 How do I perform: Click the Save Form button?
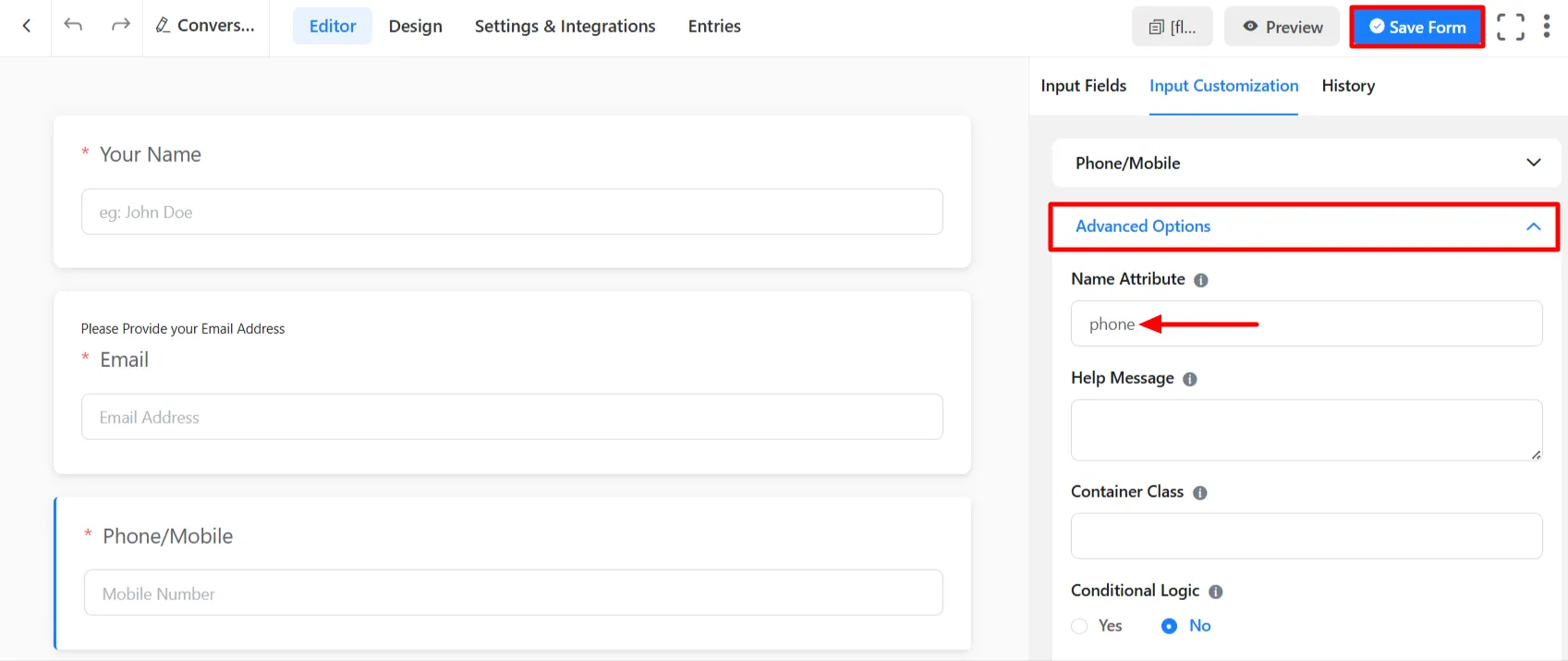(1416, 27)
